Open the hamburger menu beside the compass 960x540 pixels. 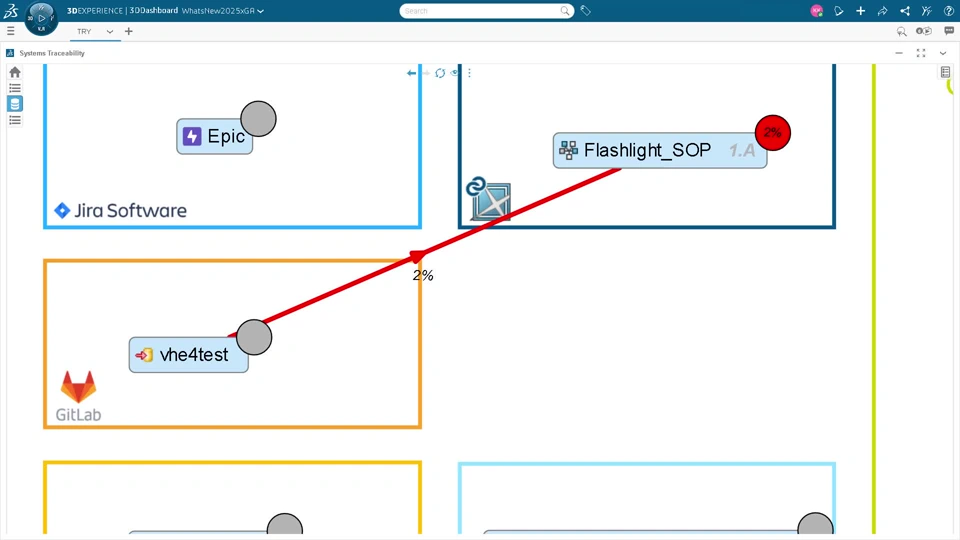tap(10, 31)
